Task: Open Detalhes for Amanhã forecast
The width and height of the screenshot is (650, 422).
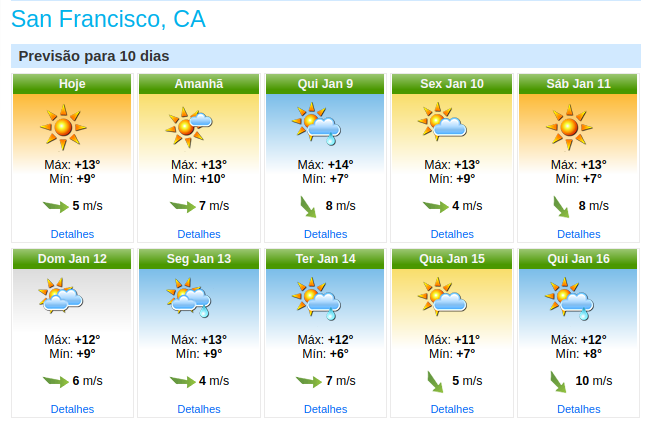Action: click(x=199, y=234)
